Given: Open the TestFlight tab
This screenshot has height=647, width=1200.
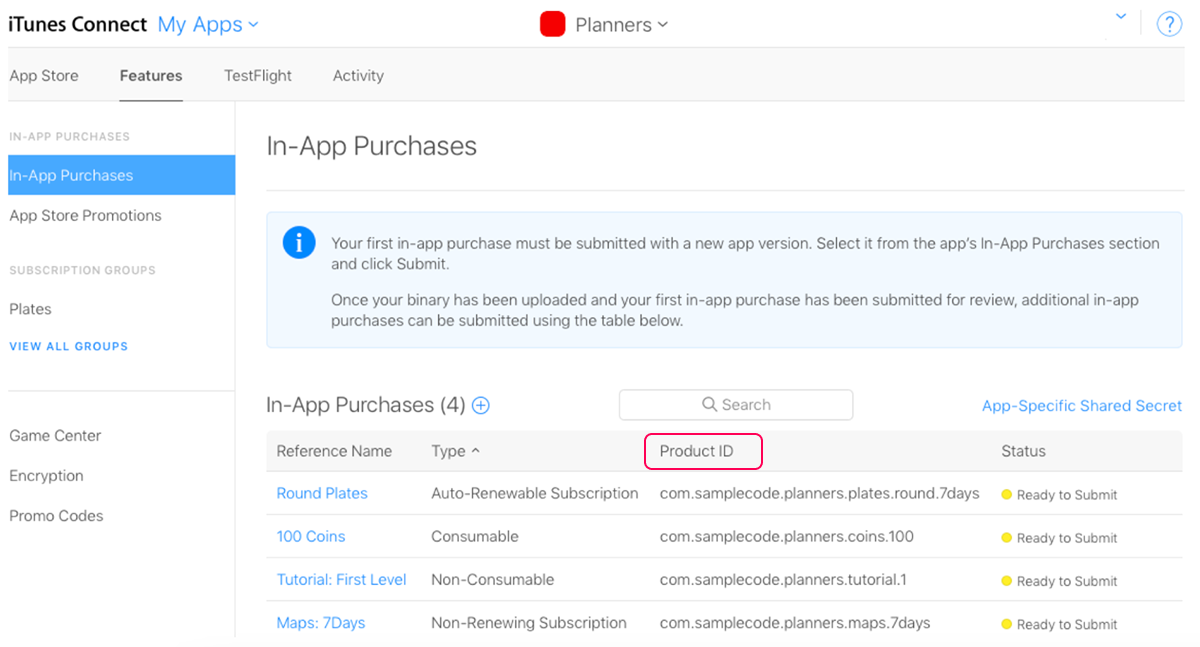Looking at the screenshot, I should pyautogui.click(x=258, y=76).
